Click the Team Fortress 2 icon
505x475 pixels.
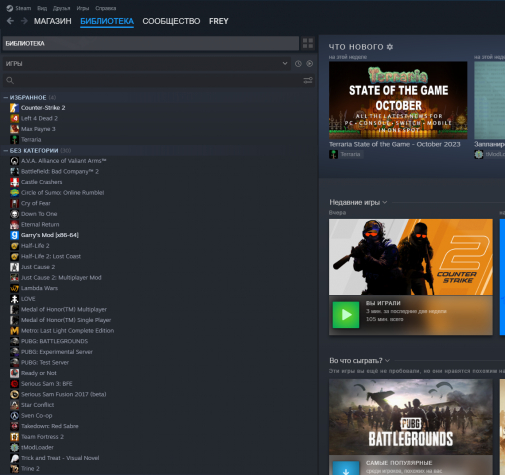[14, 437]
